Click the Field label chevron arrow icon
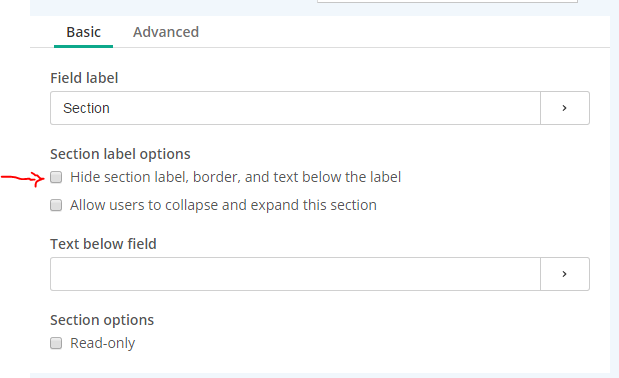The width and height of the screenshot is (619, 378). pyautogui.click(x=565, y=108)
